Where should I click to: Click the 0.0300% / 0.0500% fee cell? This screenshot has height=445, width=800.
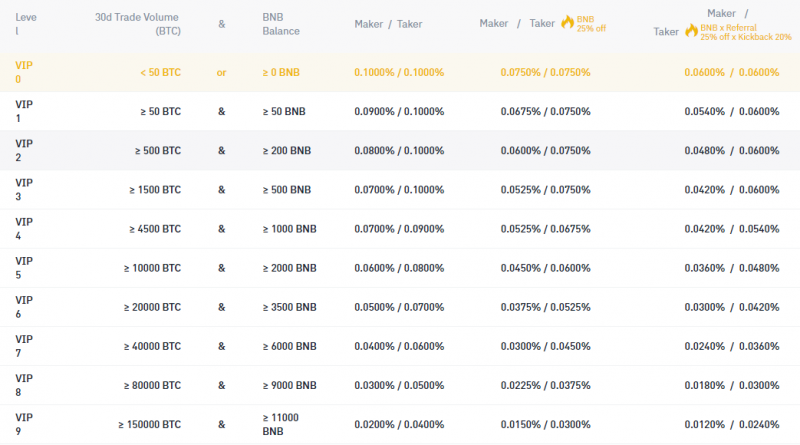[x=399, y=385]
